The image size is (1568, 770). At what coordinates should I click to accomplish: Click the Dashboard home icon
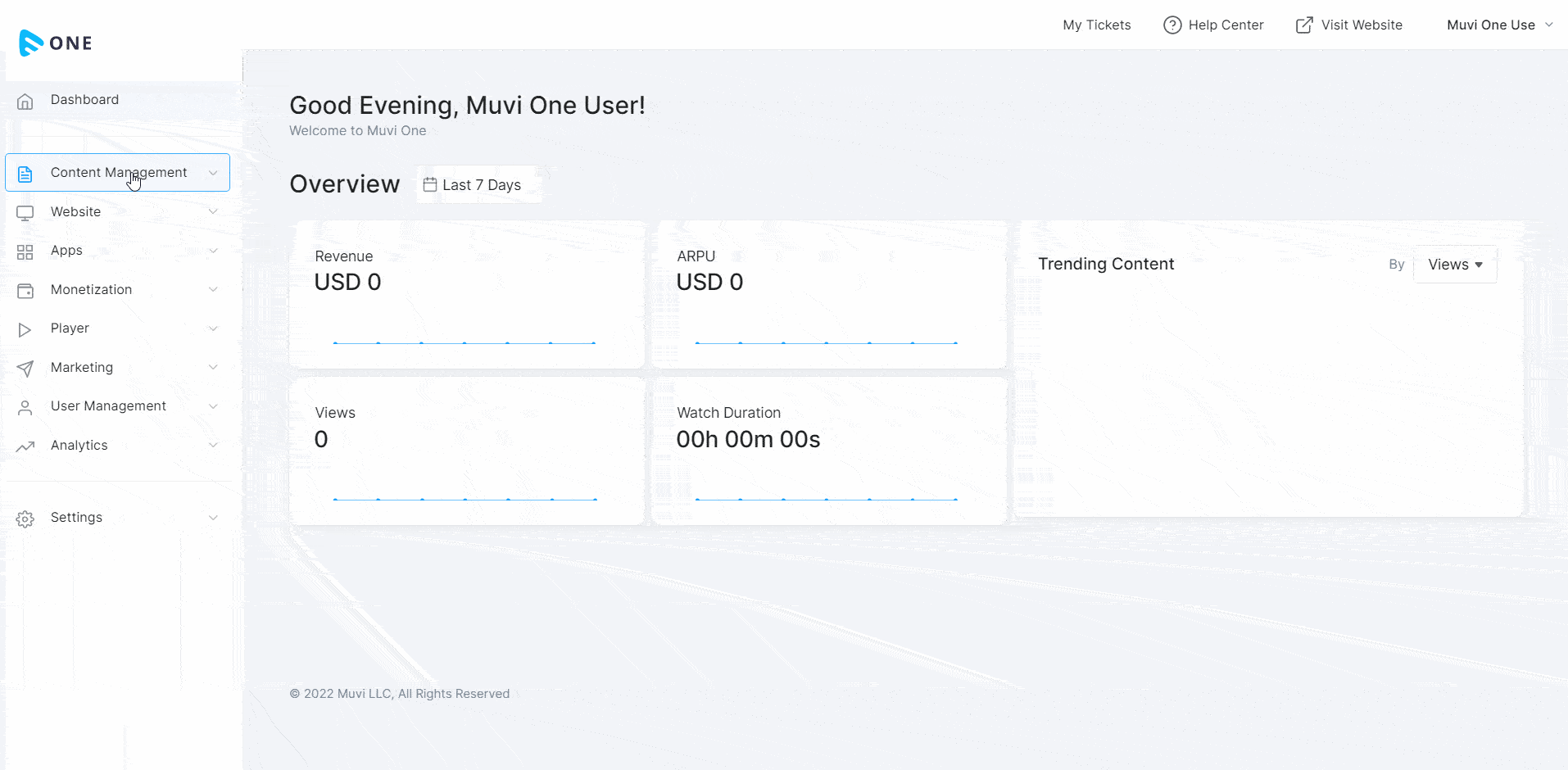(x=25, y=101)
